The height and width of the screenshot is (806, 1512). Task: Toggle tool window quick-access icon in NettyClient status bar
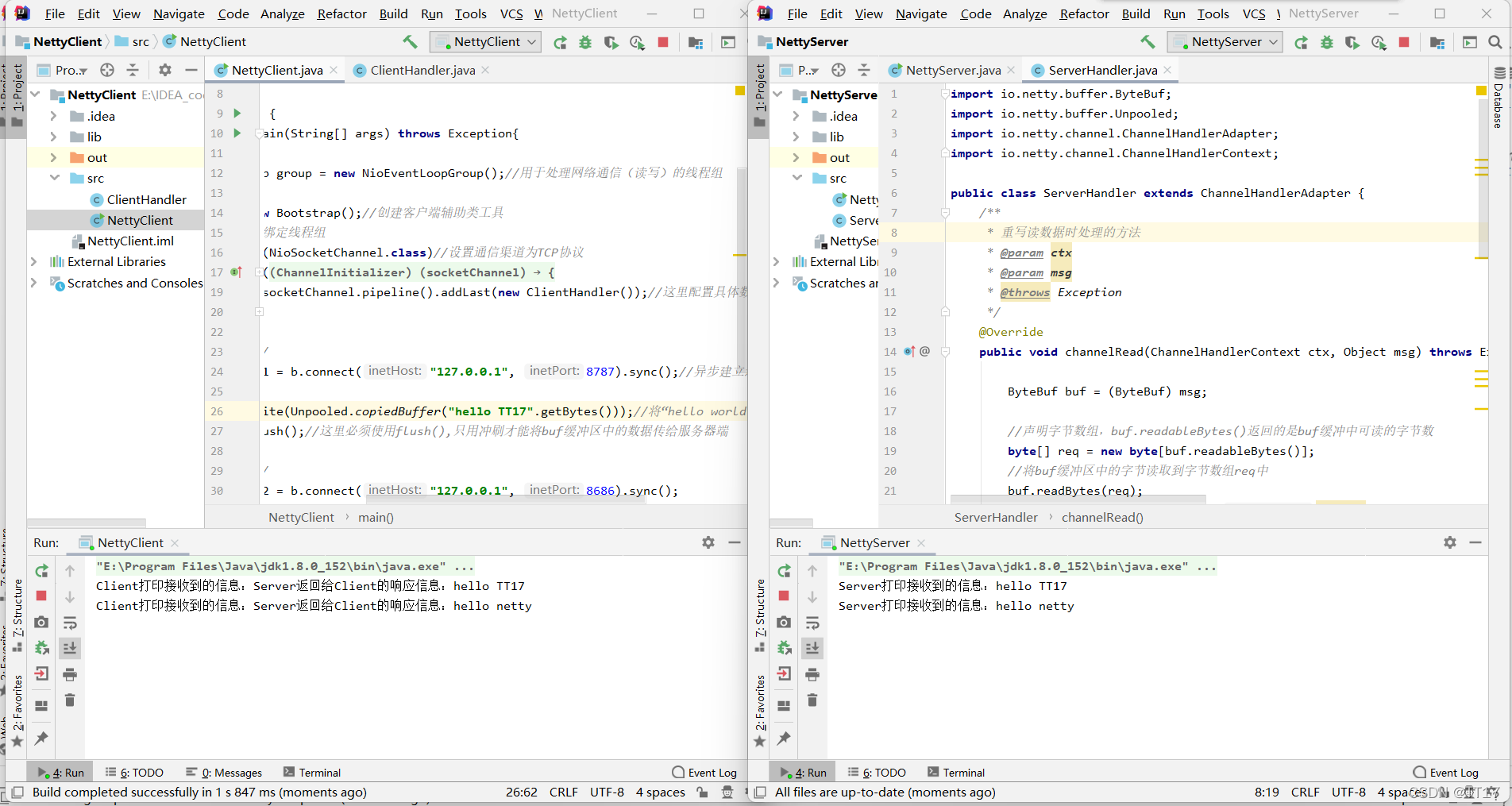[17, 792]
